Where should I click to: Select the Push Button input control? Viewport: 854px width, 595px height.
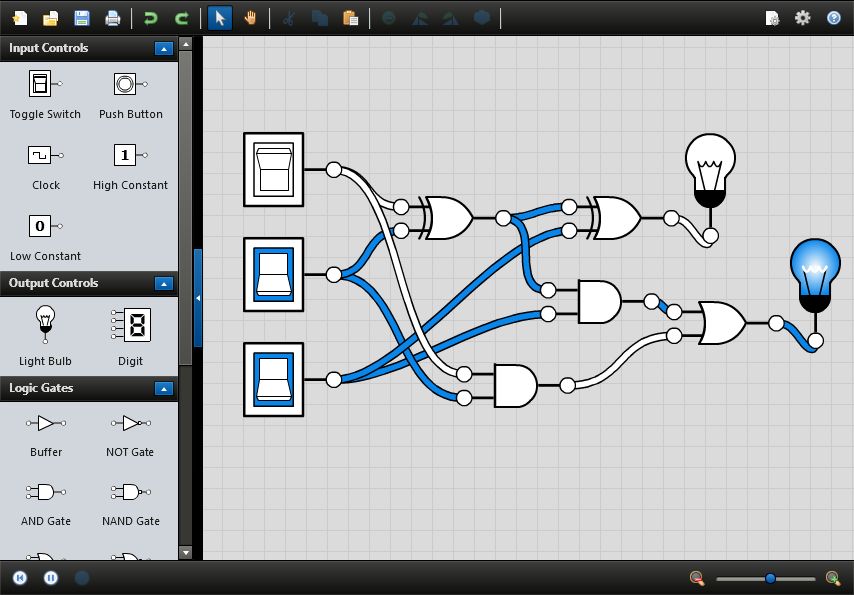(129, 88)
